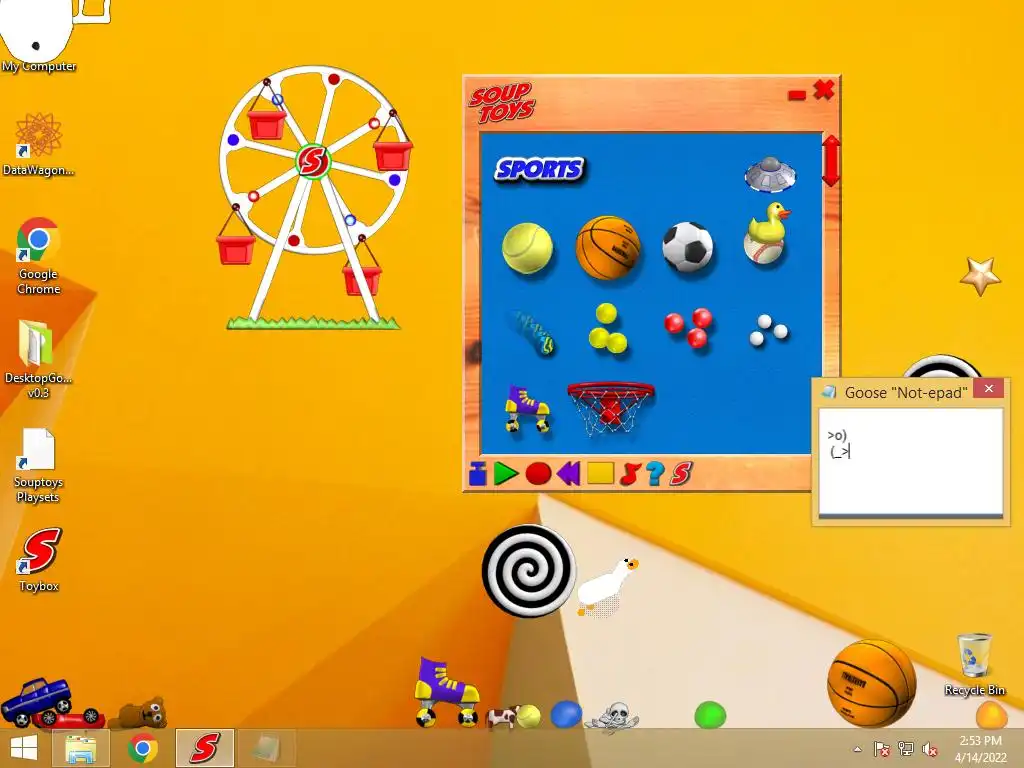Click the large basketball on the desktop
Viewport: 1024px width, 768px height.
(871, 683)
